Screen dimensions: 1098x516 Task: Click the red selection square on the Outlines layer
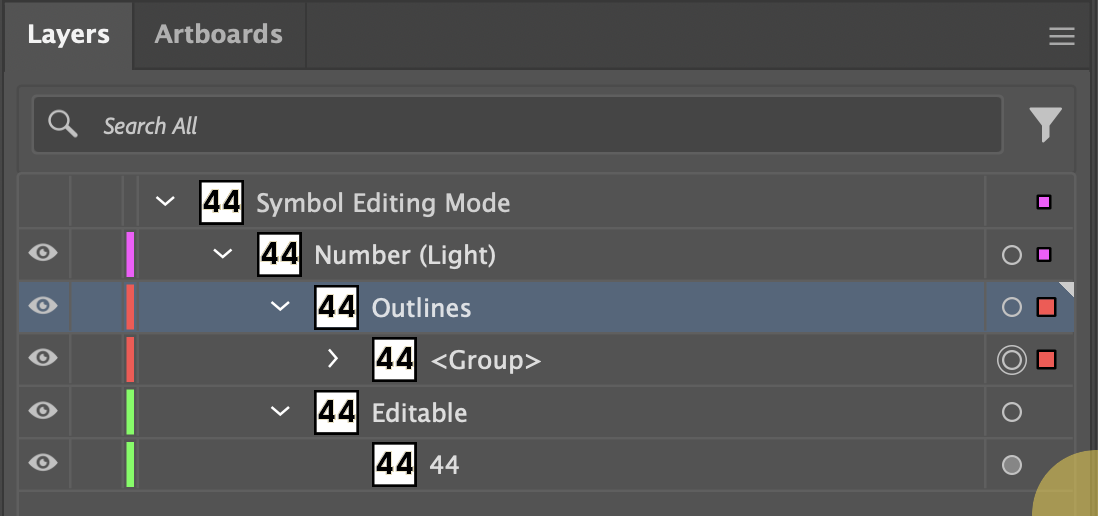(x=1046, y=307)
